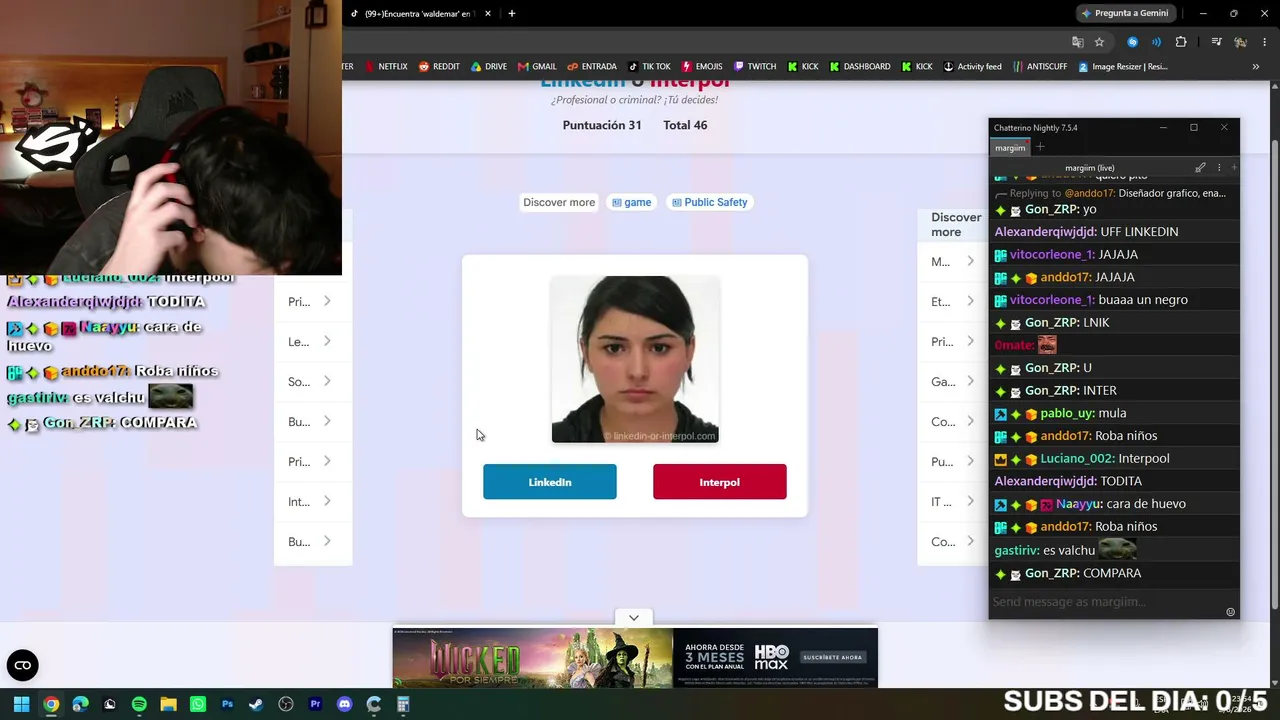Select the margiim tab in Chatterino
Screen dimensions: 1280x720
1010,148
